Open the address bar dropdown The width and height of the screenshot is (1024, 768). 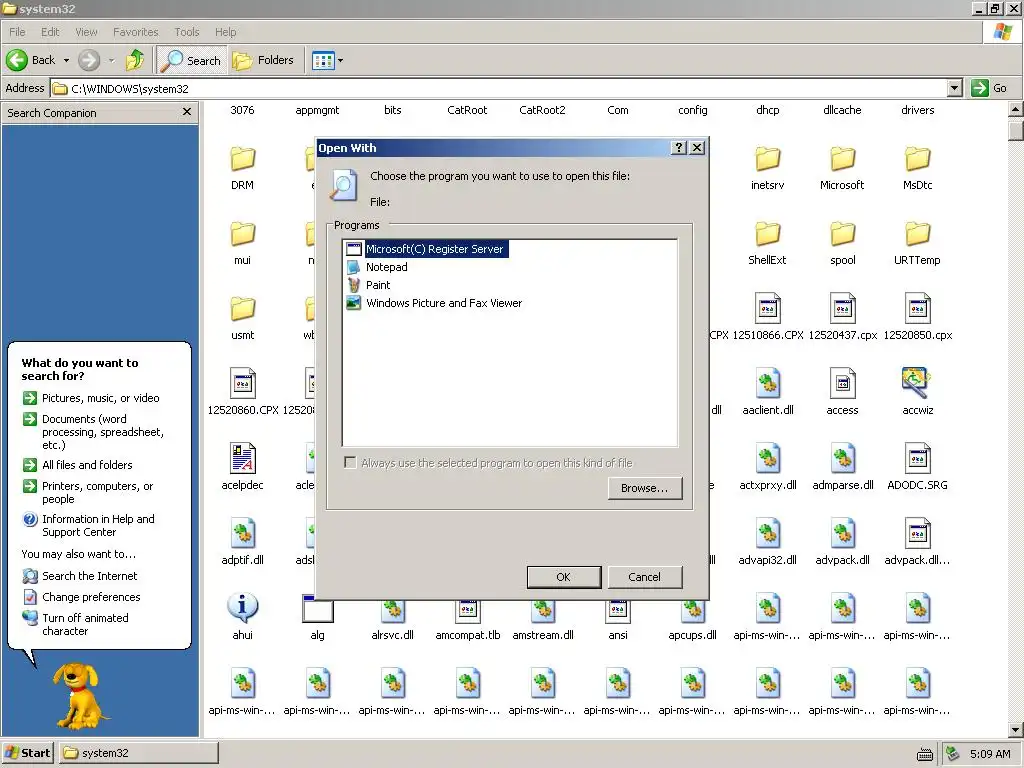955,88
